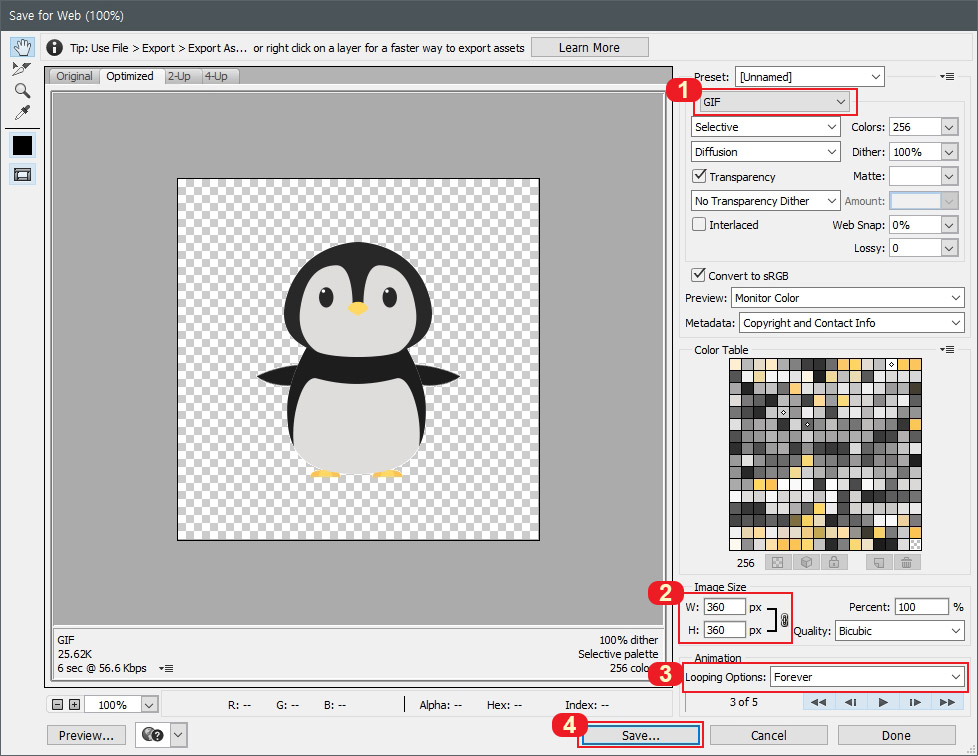Screen dimensions: 978x756
Task: Select the first swatch in the Color Table
Action: coord(735,364)
